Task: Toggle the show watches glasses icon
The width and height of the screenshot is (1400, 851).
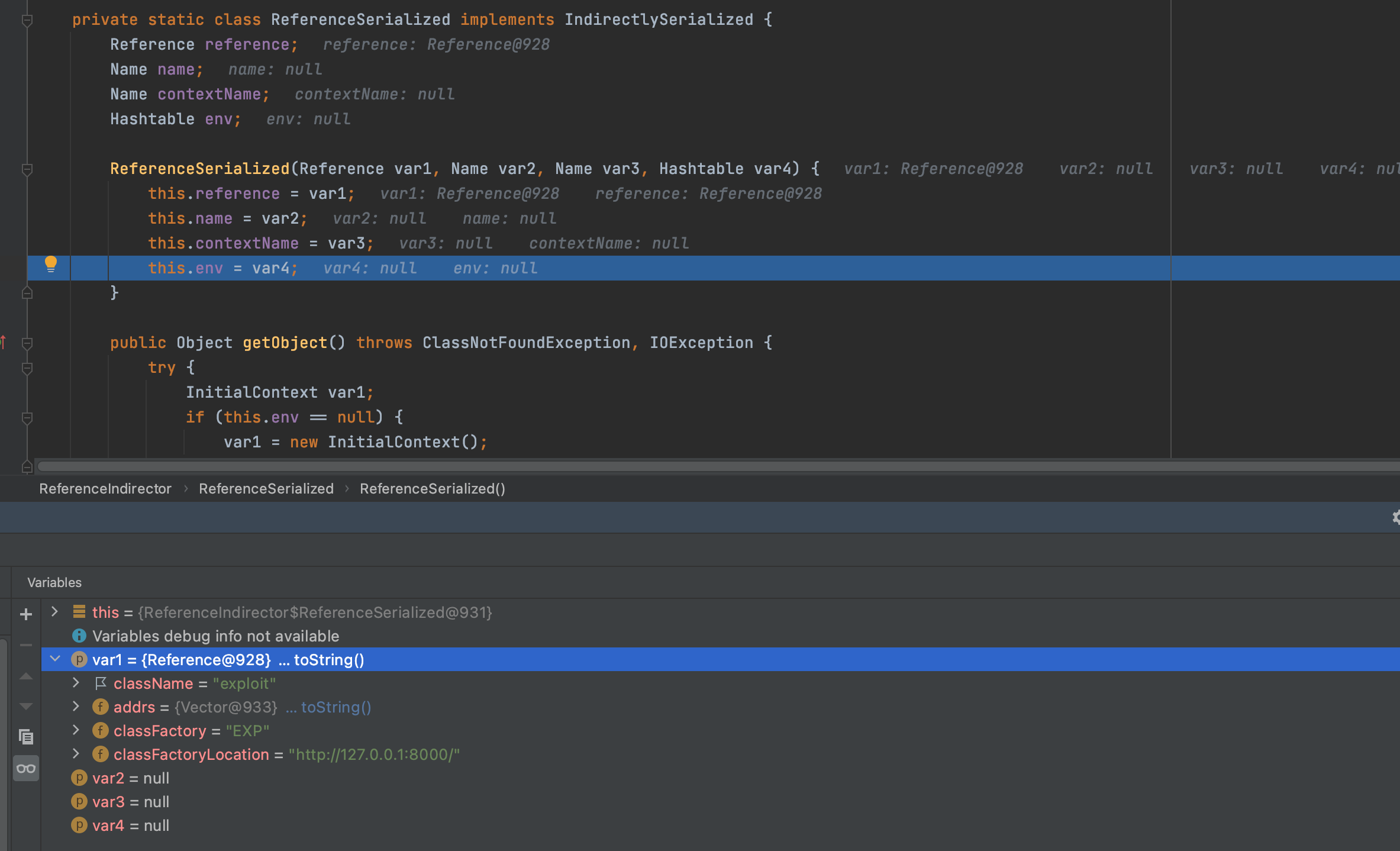Action: [26, 768]
